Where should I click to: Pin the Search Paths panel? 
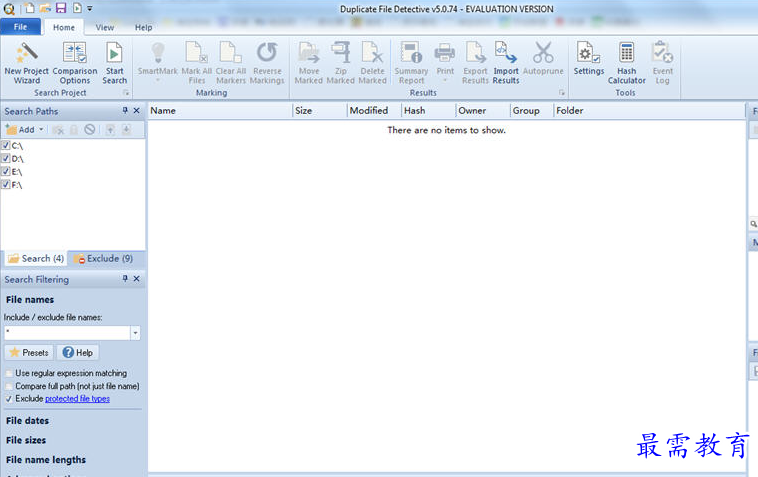[125, 111]
